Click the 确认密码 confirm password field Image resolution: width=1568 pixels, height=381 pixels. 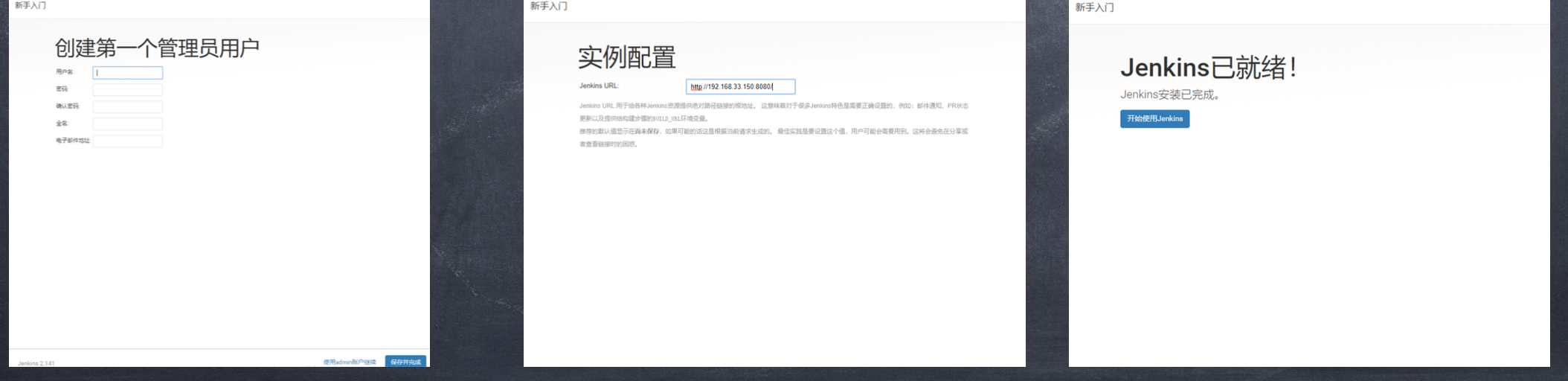pos(128,107)
